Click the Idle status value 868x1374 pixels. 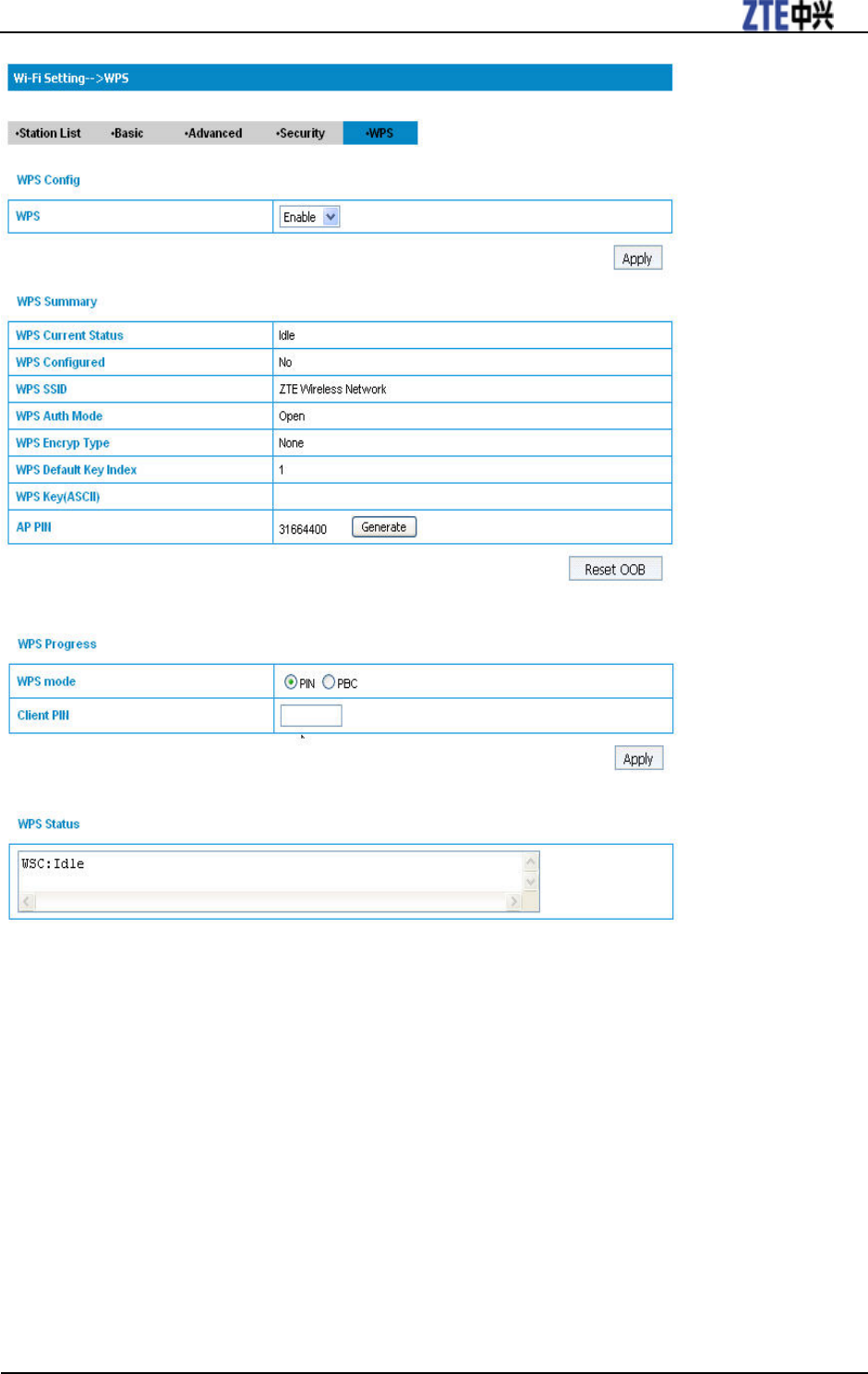(x=287, y=335)
